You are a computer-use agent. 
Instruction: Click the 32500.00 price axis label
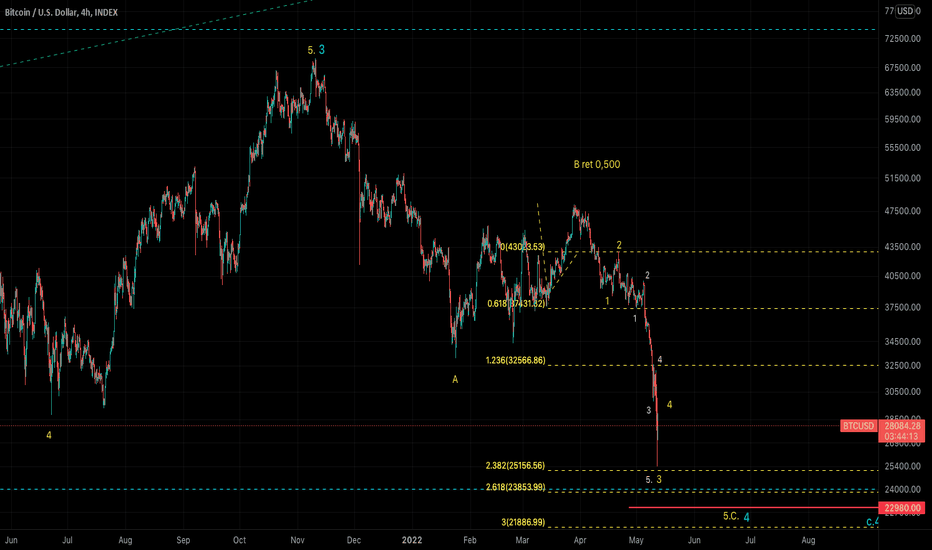902,366
